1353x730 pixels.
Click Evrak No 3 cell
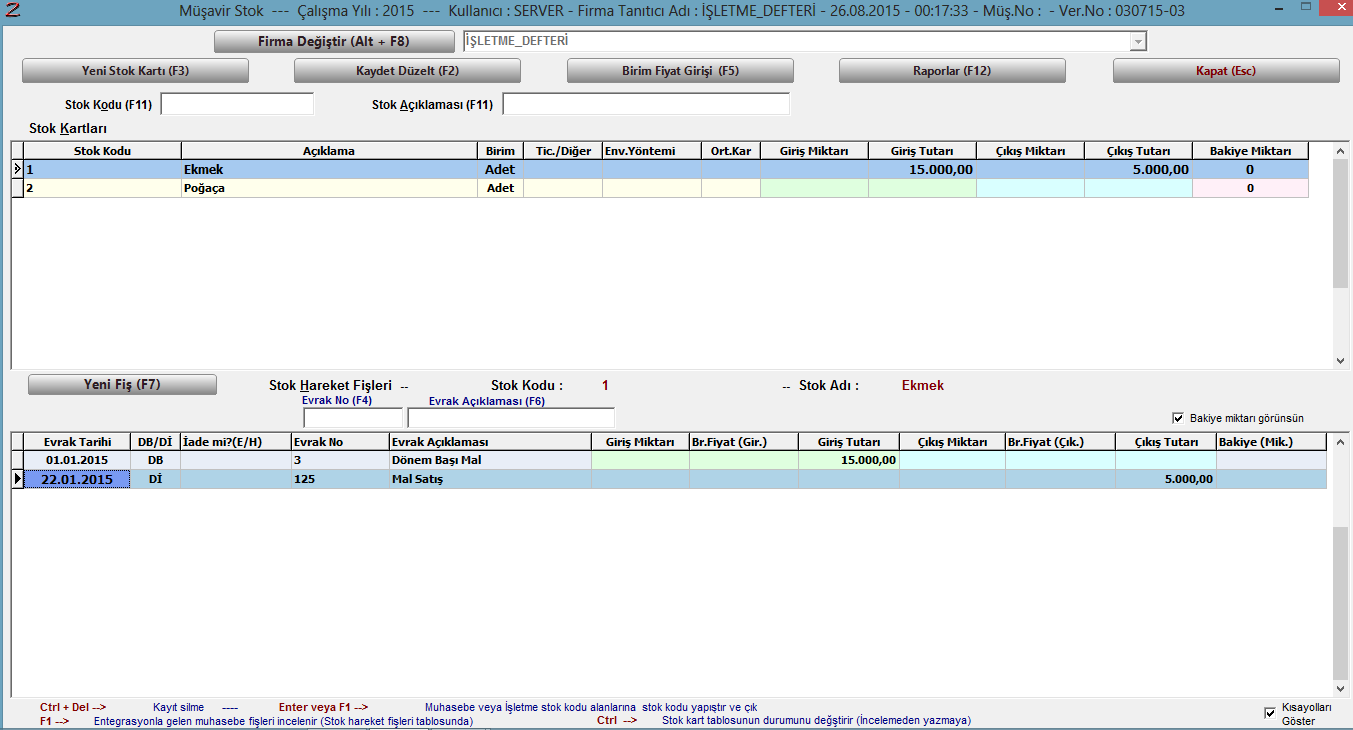pos(340,460)
